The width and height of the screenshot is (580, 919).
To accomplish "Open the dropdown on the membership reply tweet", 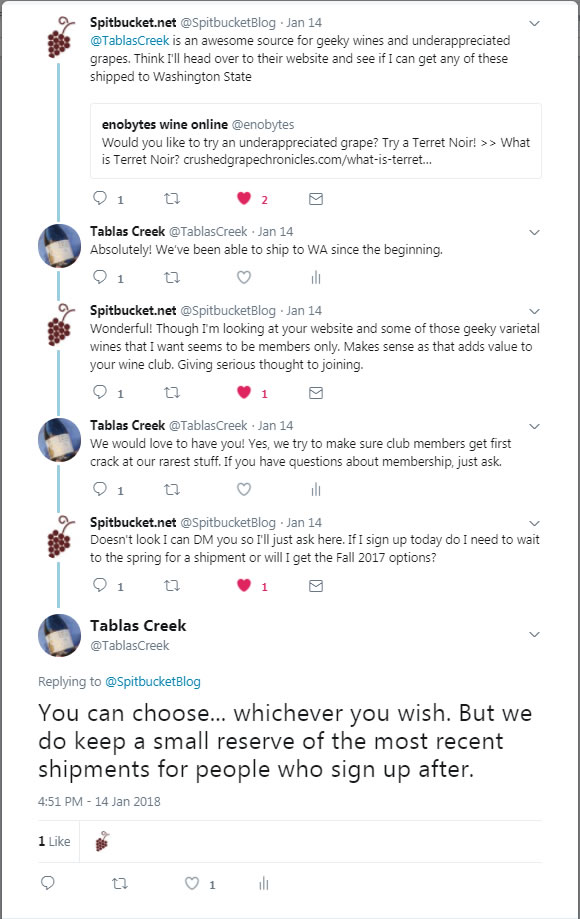I will pos(533,425).
